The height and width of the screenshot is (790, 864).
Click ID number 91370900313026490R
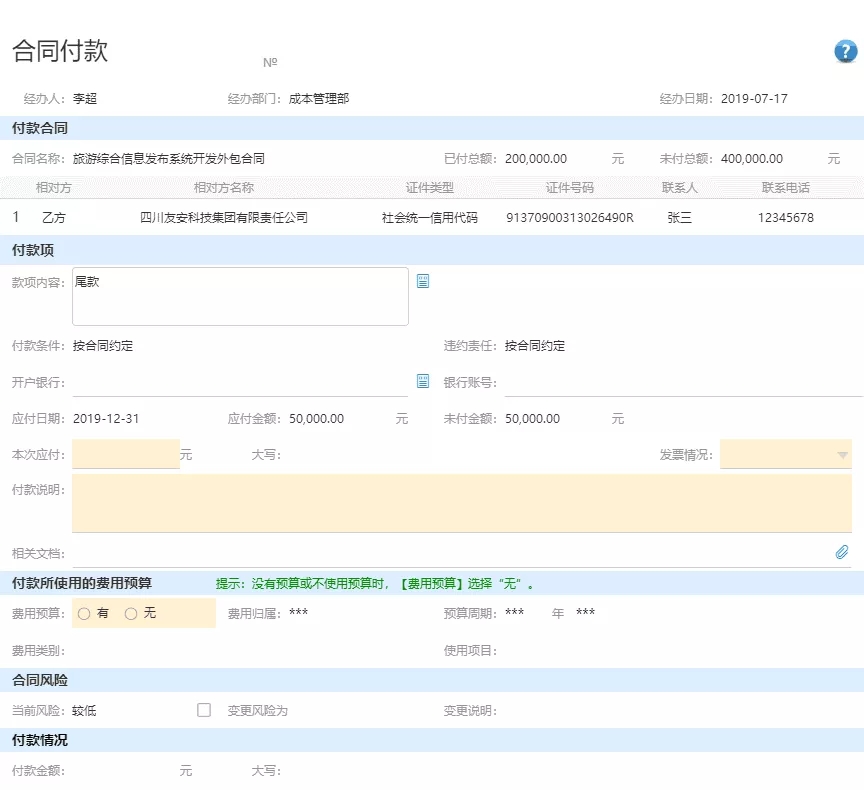pyautogui.click(x=570, y=218)
